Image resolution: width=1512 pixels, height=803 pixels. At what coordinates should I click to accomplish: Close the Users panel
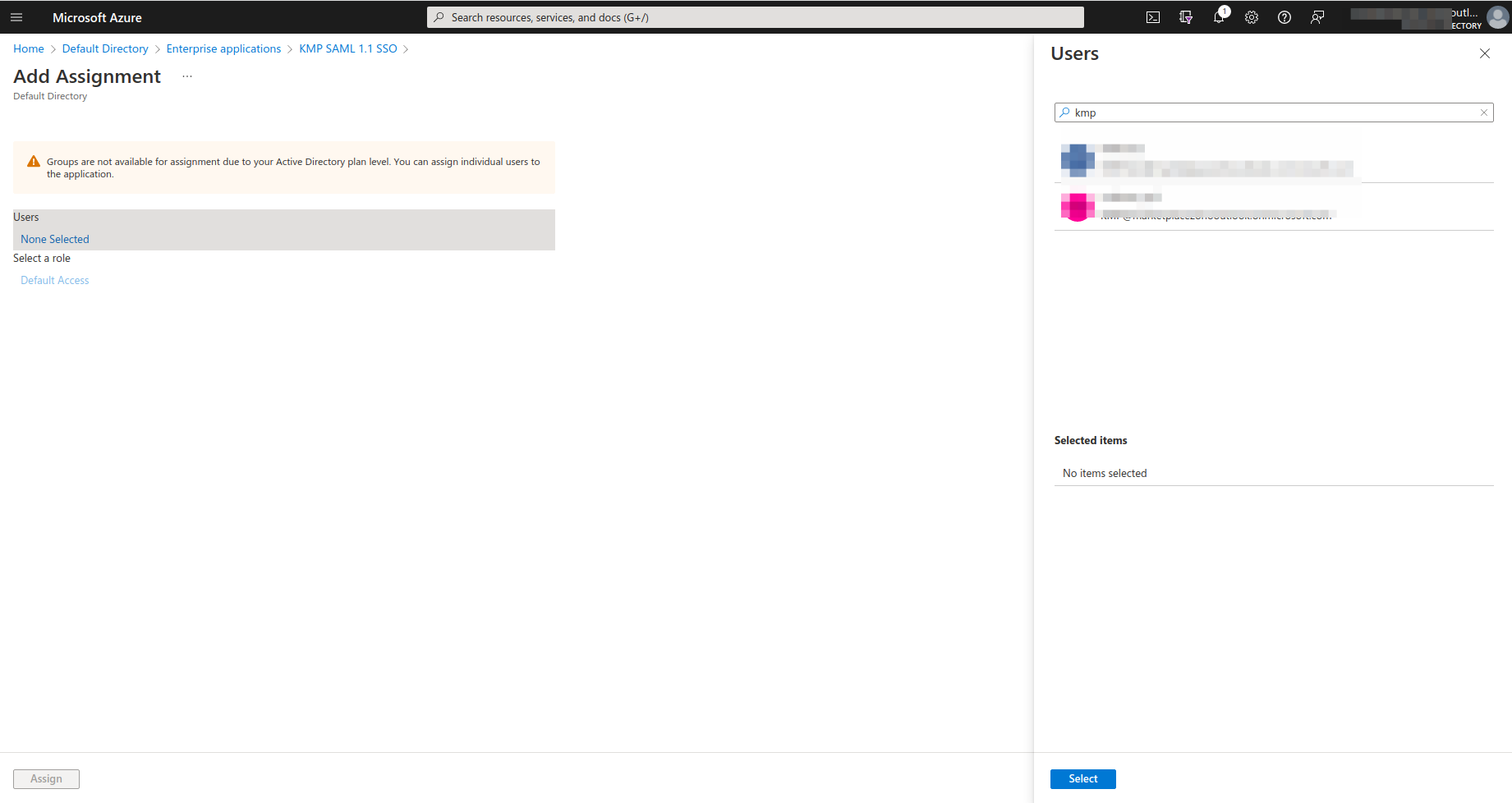coord(1485,53)
